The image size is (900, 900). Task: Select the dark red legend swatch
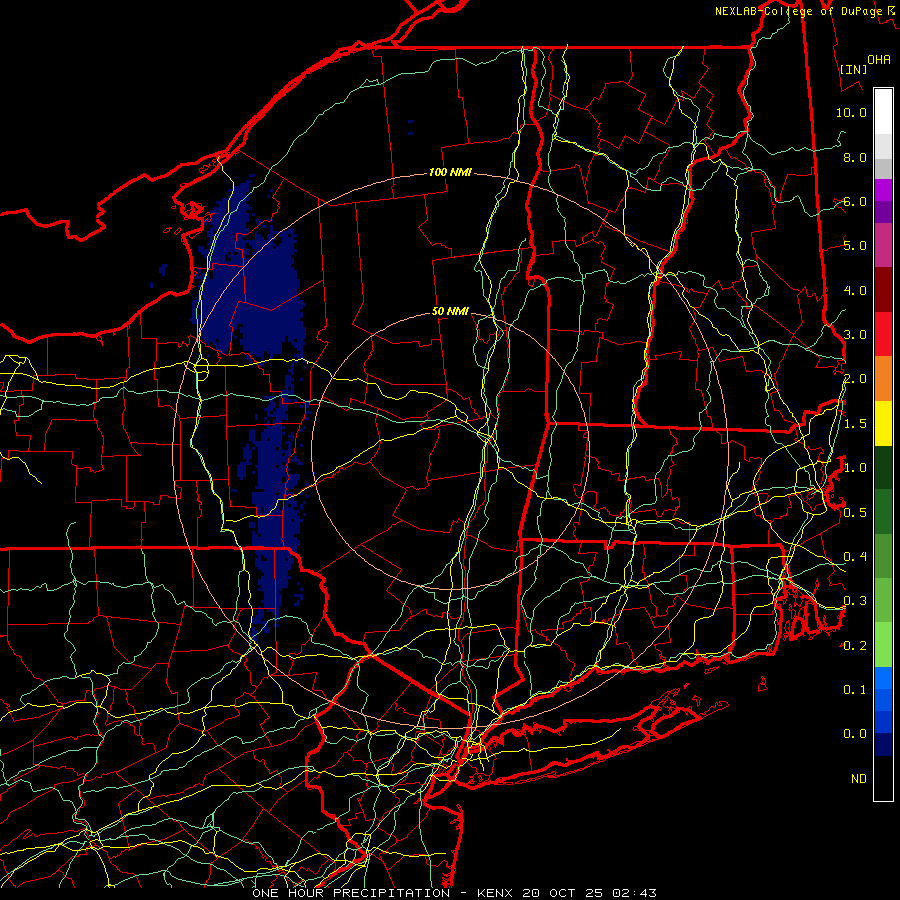coord(883,290)
